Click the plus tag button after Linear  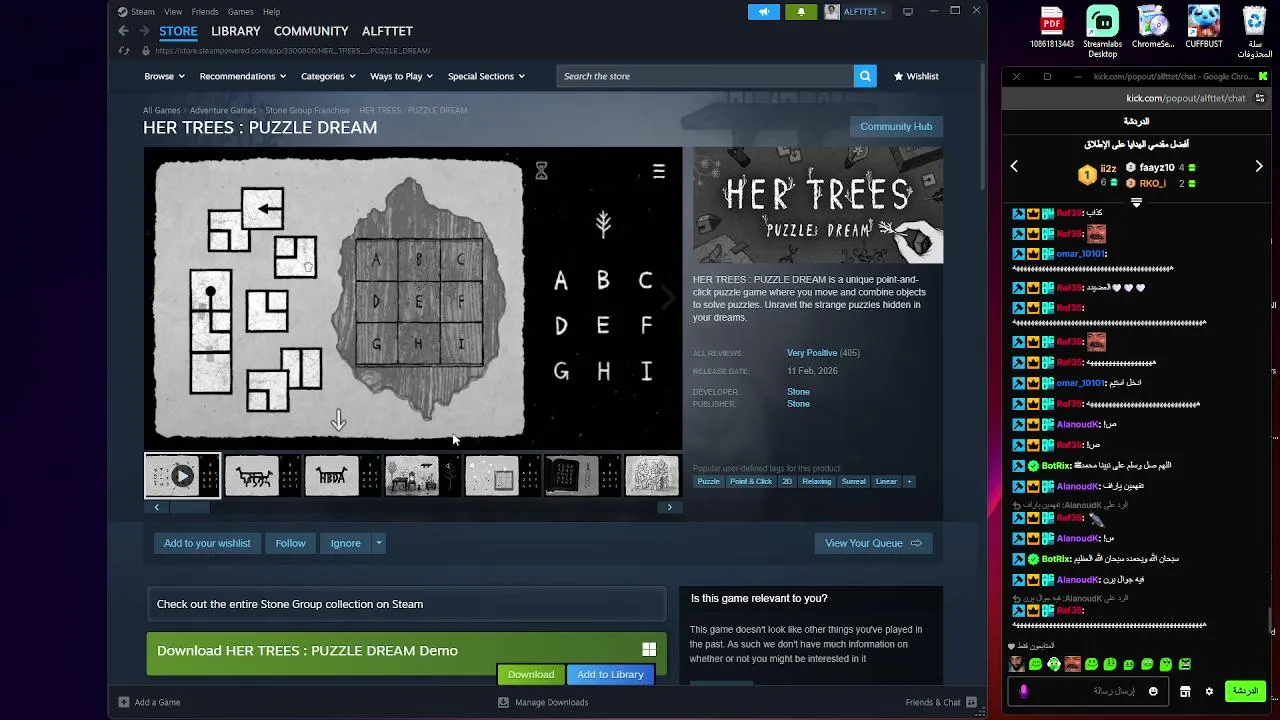(x=909, y=481)
